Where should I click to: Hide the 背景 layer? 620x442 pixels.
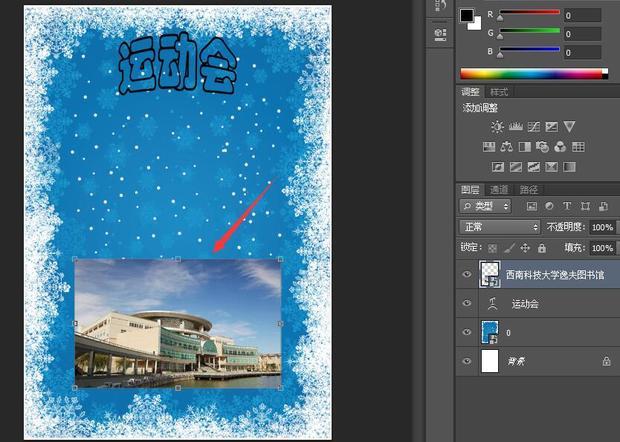(x=467, y=360)
